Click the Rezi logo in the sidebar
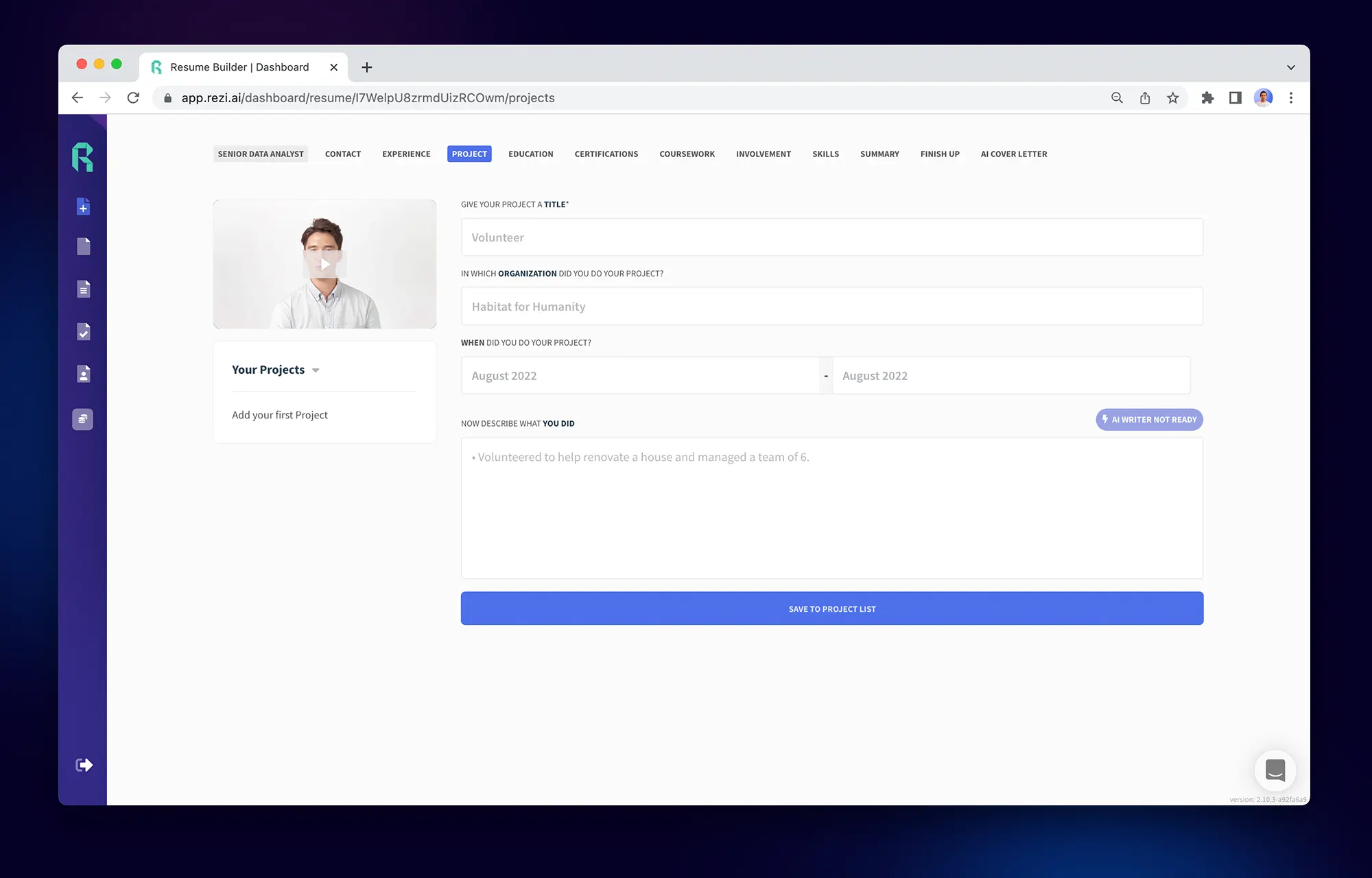This screenshot has width=1372, height=878. pyautogui.click(x=82, y=157)
